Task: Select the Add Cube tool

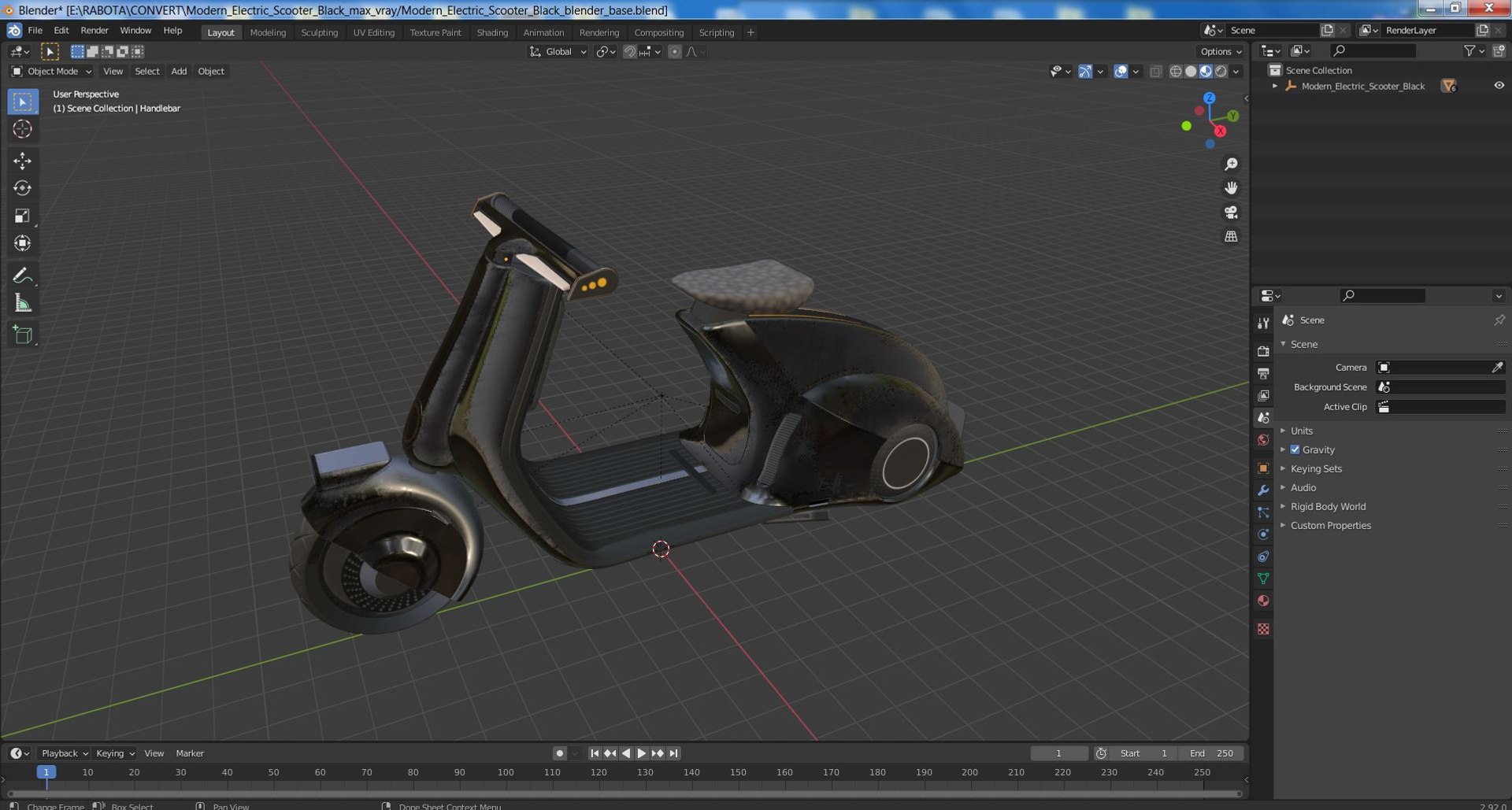Action: (22, 335)
